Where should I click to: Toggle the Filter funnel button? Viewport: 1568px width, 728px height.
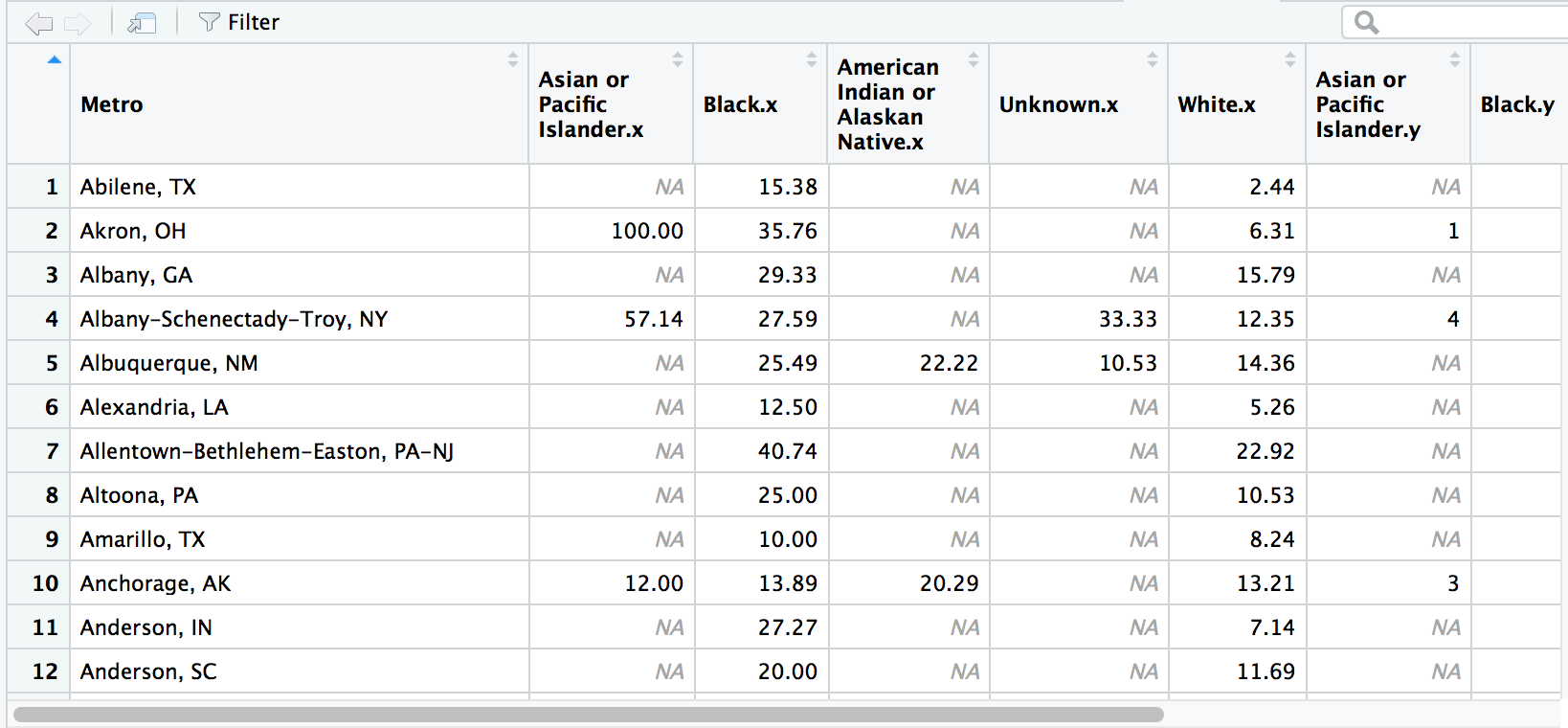[x=238, y=22]
